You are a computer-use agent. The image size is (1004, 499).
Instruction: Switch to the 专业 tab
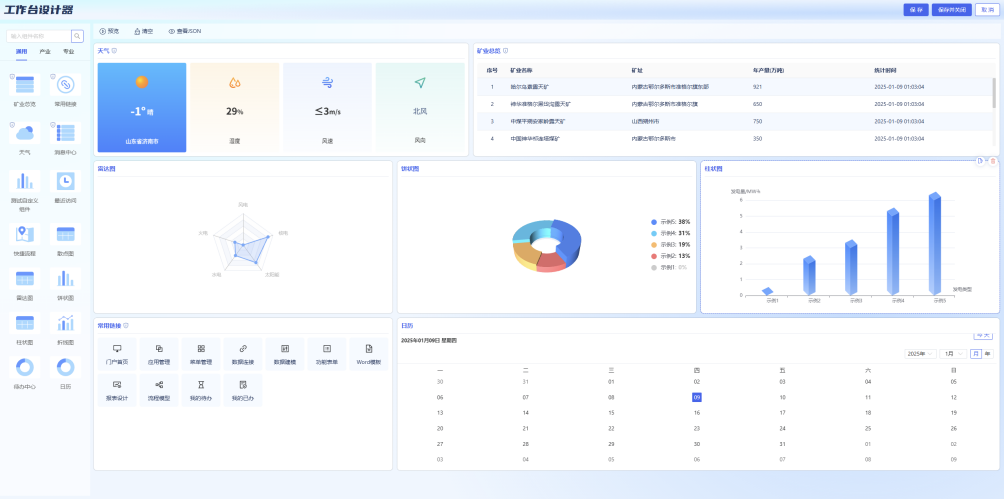pos(69,51)
